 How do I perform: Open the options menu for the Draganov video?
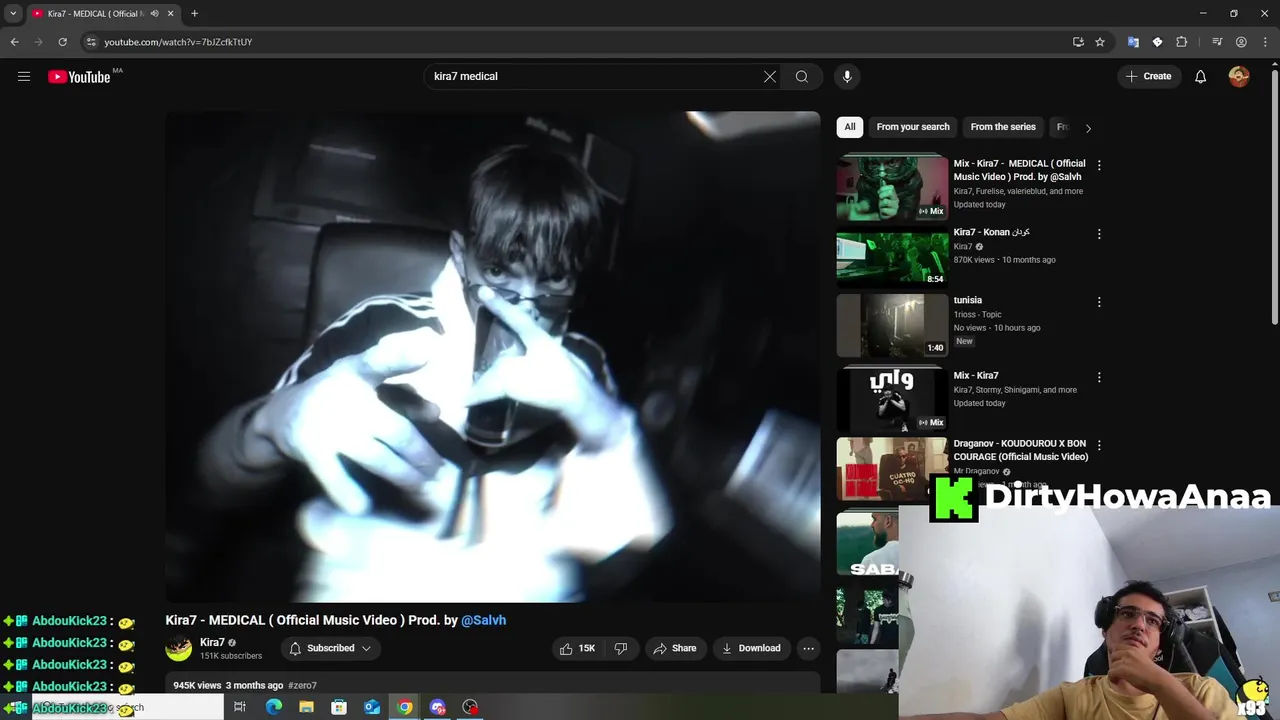1099,446
